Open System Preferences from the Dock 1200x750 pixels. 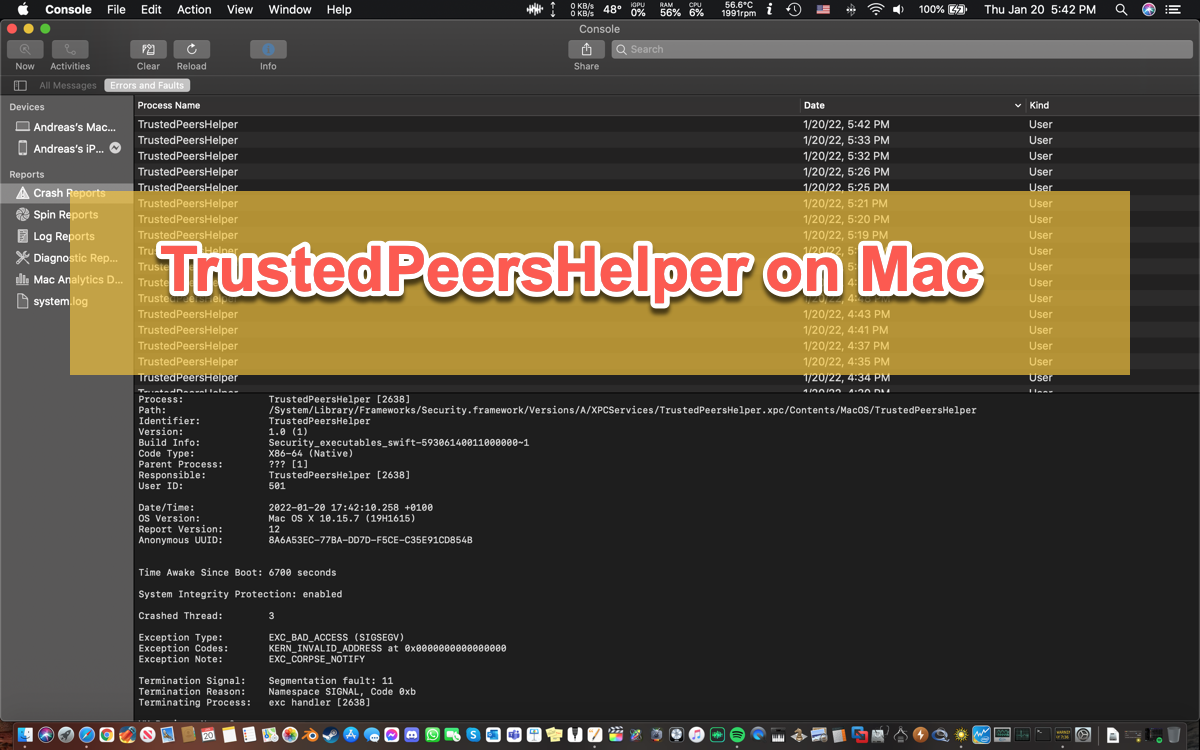pos(1083,735)
